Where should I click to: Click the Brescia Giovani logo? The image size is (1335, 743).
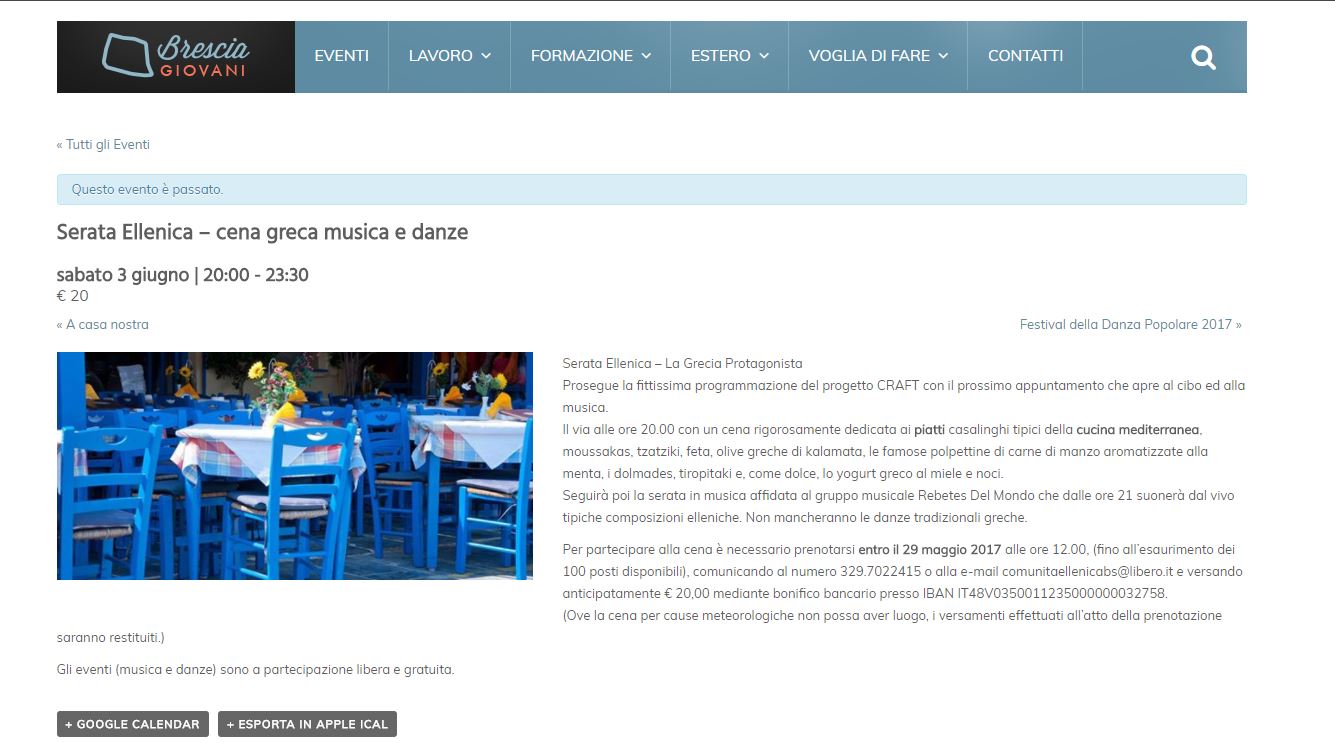176,56
